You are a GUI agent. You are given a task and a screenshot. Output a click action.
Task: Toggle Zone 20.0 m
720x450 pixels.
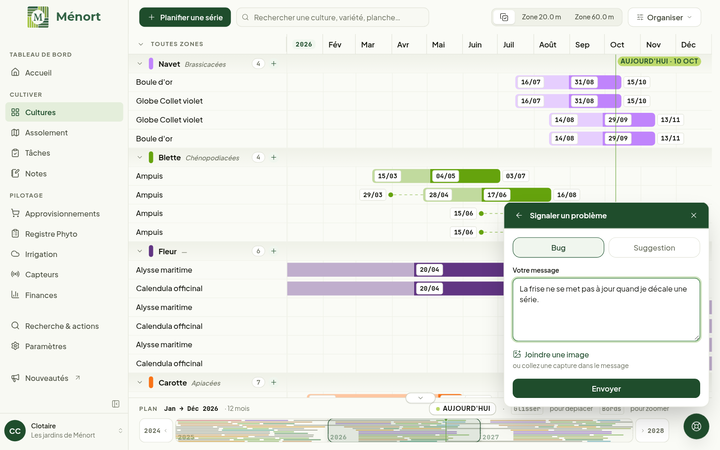pos(541,17)
